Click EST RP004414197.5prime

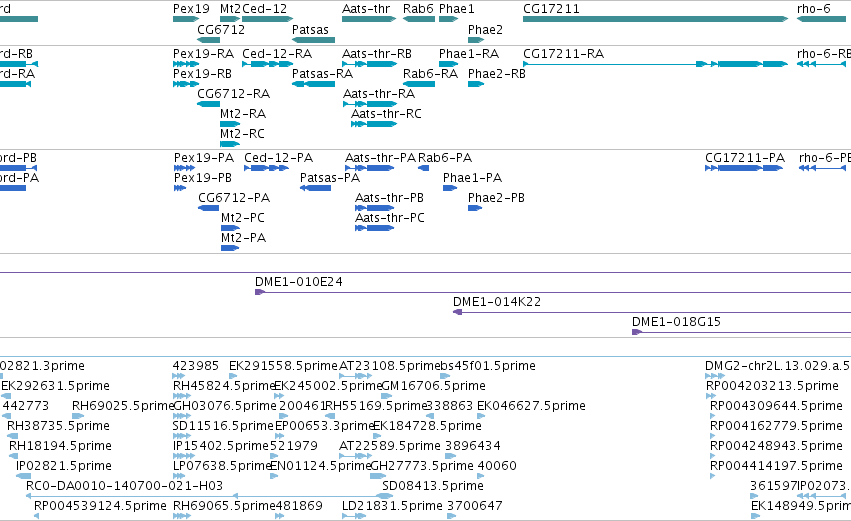713,476
